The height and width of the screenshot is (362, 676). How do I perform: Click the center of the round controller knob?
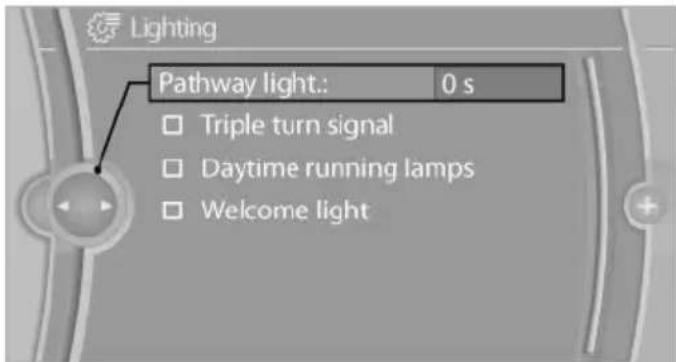click(84, 205)
